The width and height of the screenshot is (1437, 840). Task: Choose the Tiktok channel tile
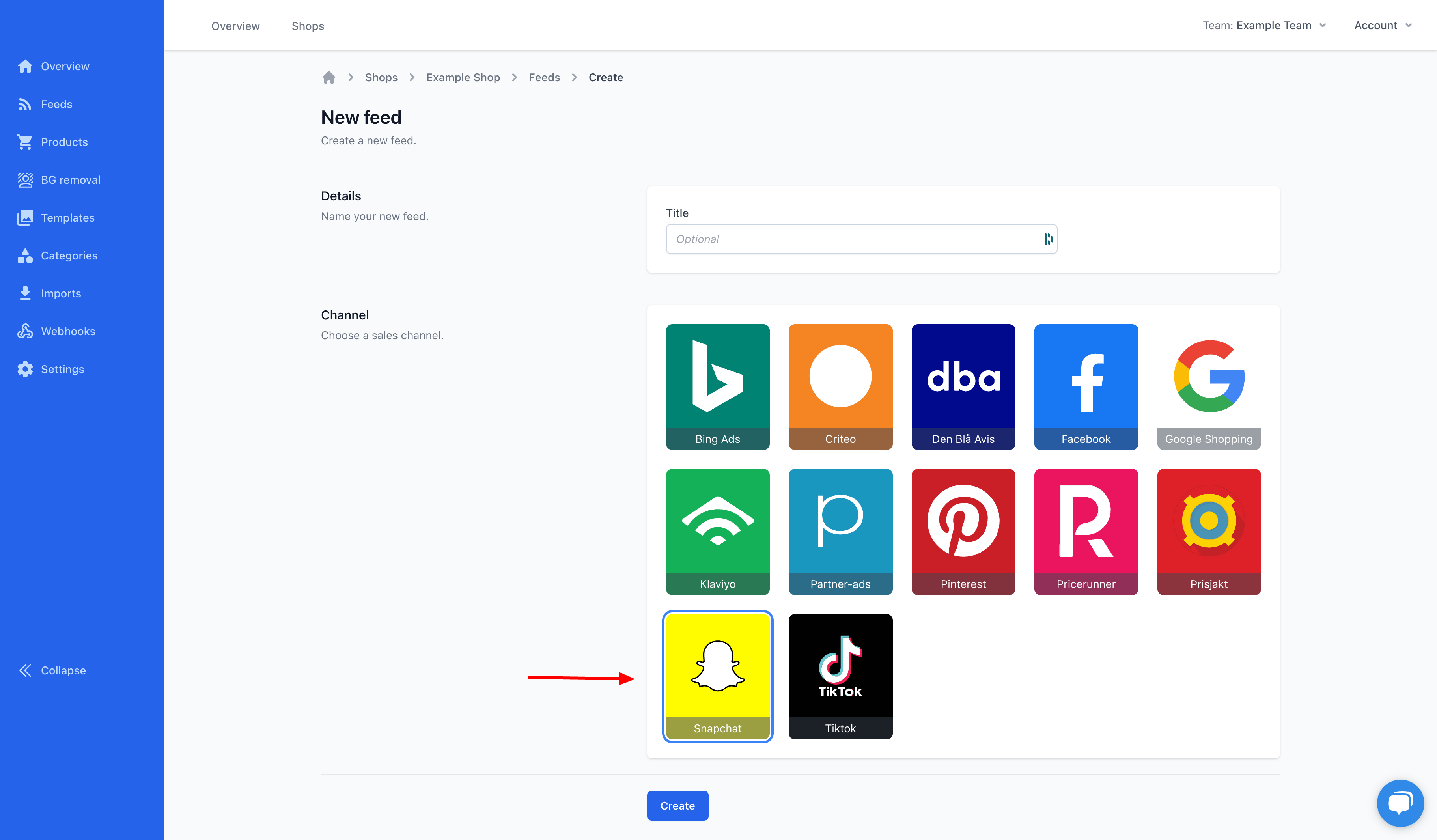click(840, 677)
